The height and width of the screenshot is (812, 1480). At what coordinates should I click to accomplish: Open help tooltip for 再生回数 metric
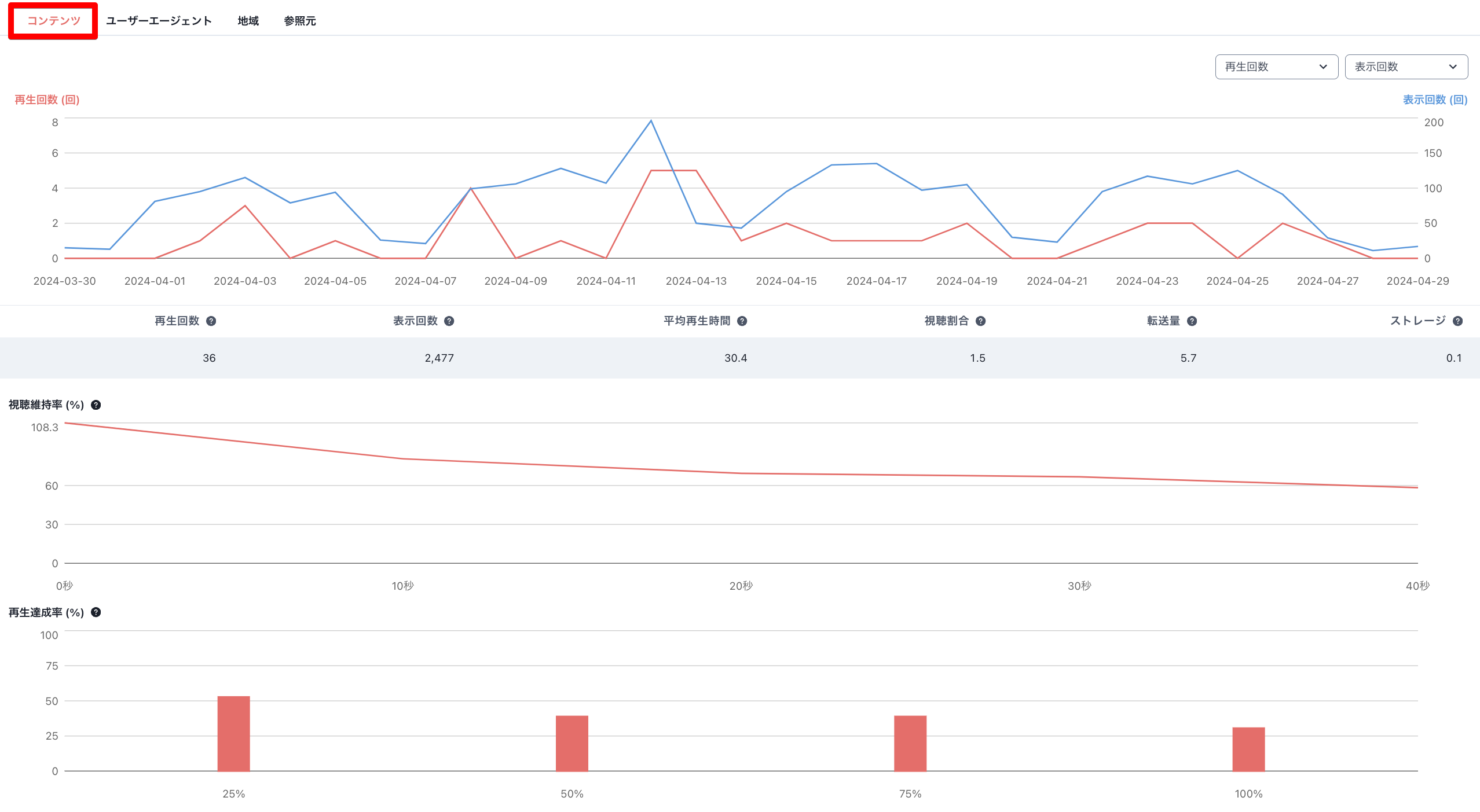[212, 321]
